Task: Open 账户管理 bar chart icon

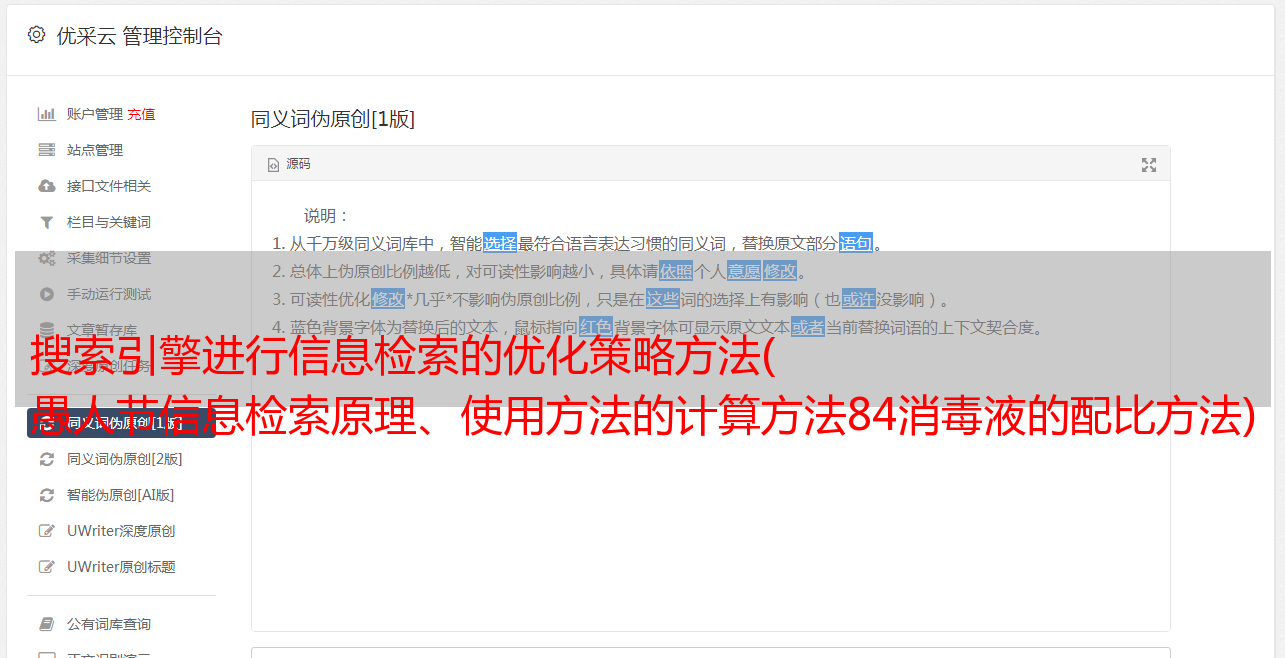Action: tap(46, 114)
